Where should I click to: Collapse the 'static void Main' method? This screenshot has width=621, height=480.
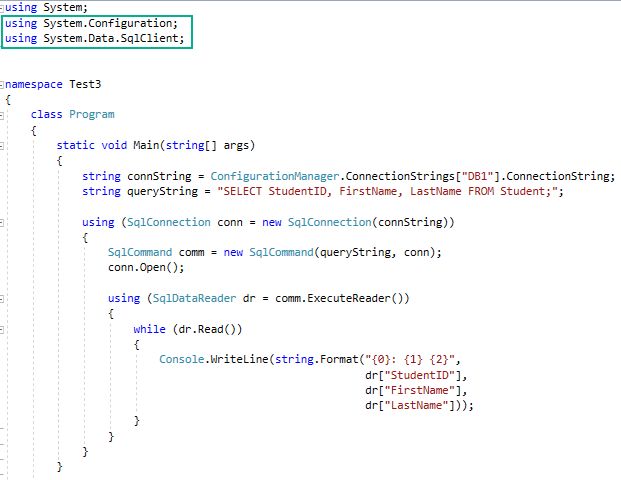click(2, 146)
